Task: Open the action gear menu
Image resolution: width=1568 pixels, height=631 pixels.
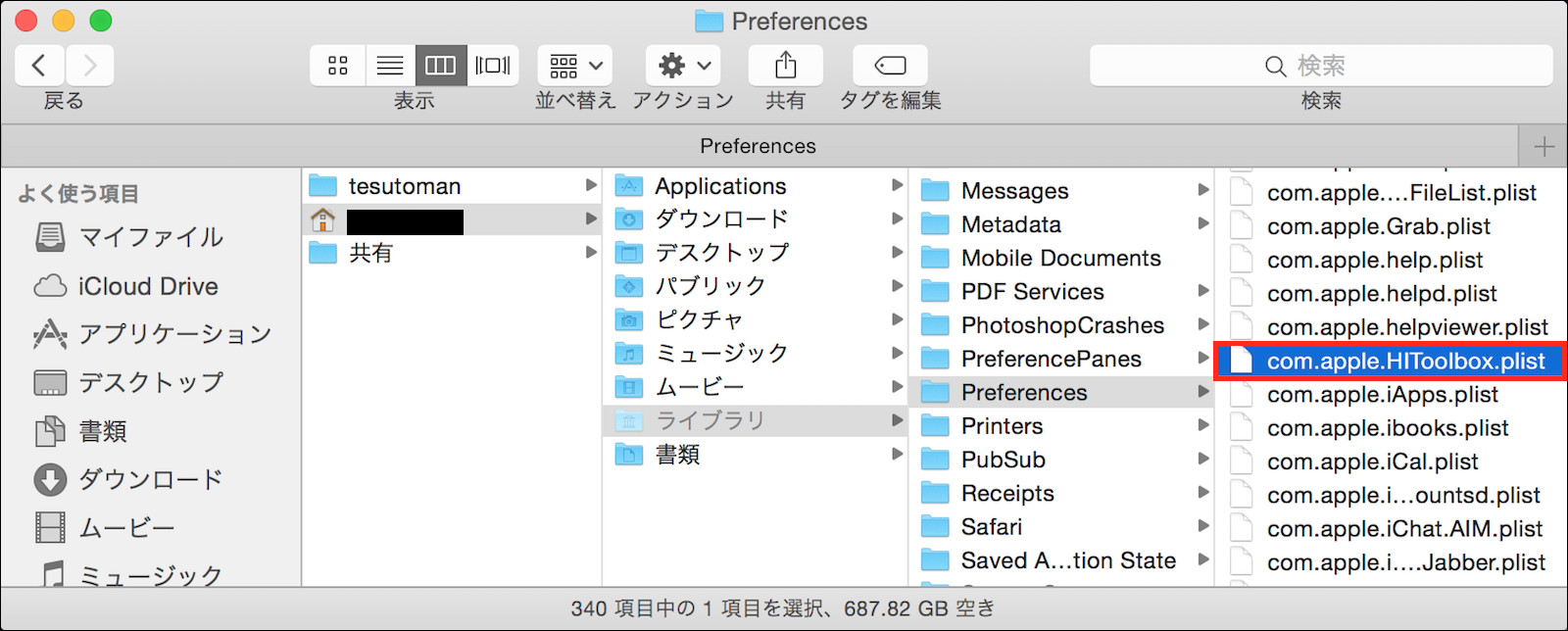Action: pos(683,66)
